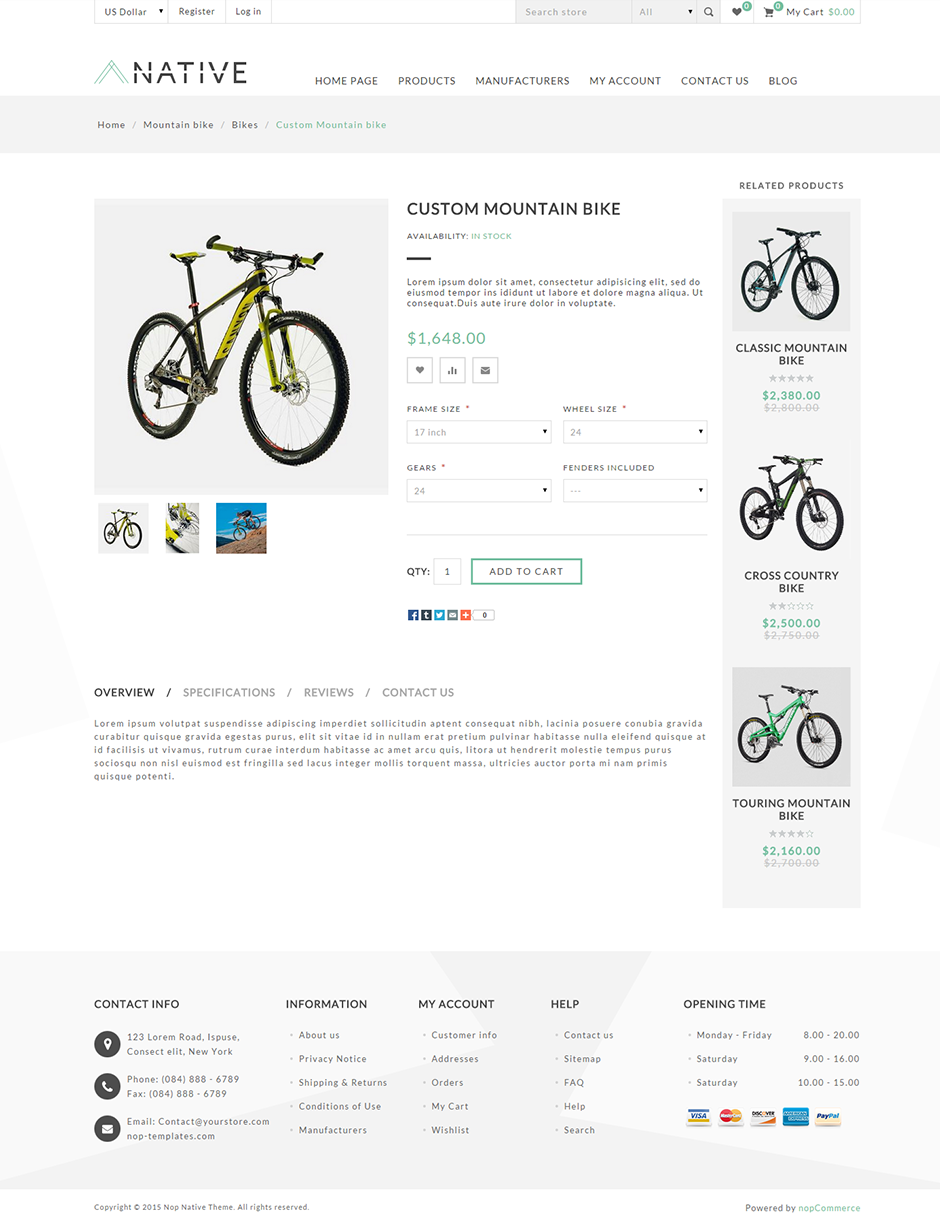Go to Mountain bike breadcrumb link

point(178,125)
